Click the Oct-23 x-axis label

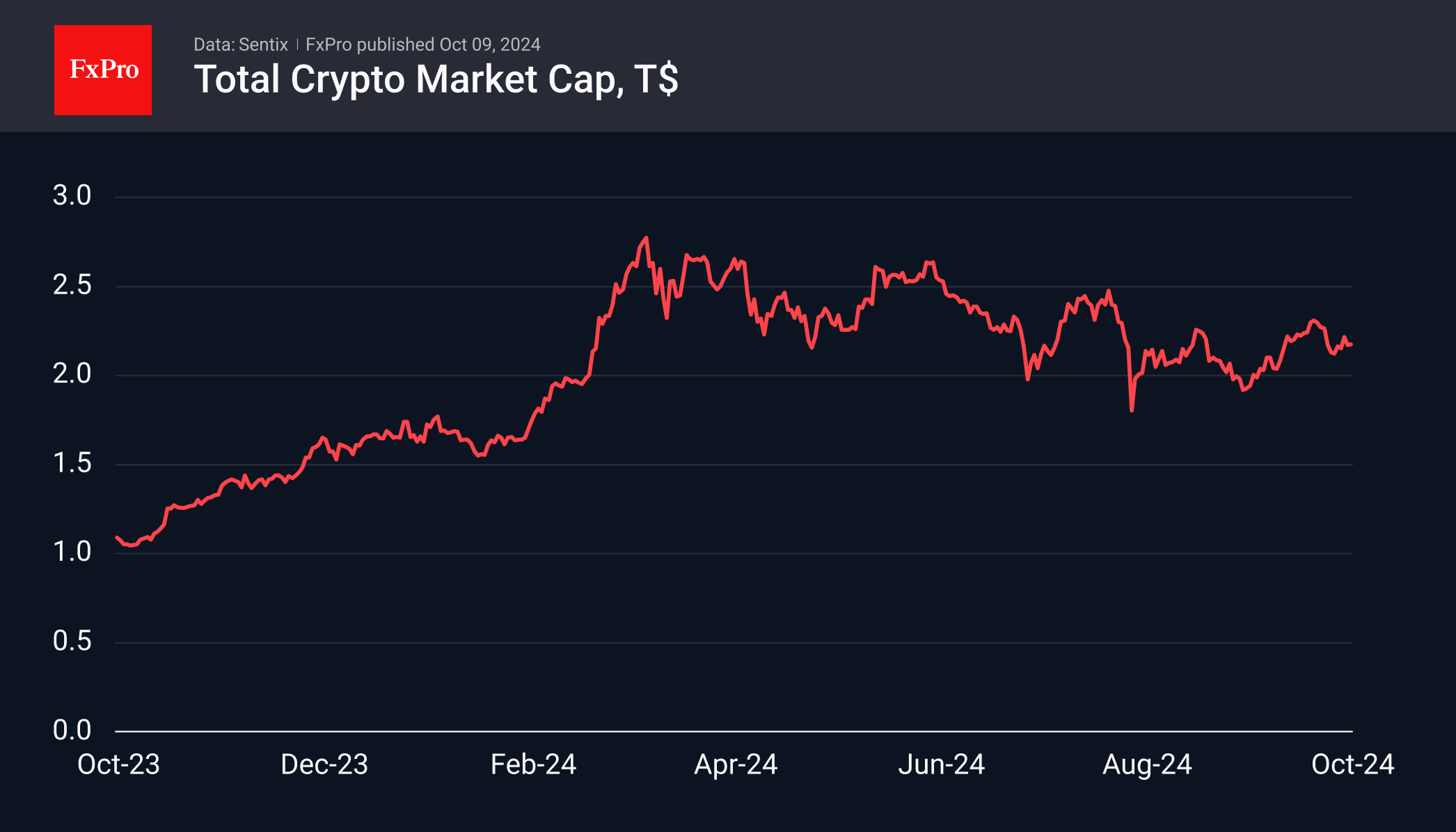[118, 765]
